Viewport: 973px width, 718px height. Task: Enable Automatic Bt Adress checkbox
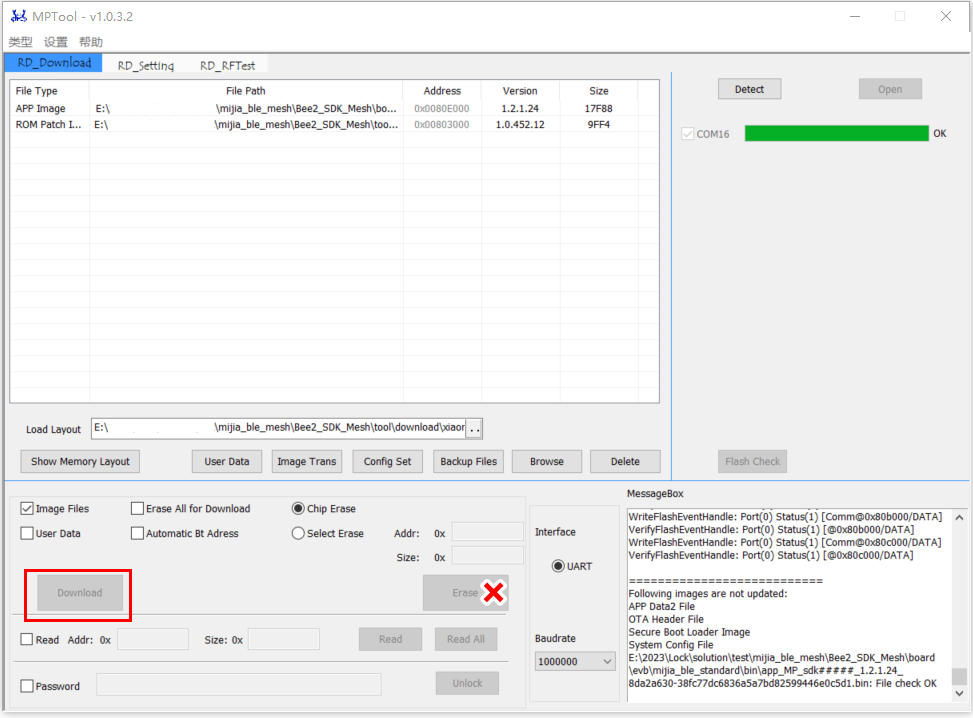pyautogui.click(x=137, y=533)
